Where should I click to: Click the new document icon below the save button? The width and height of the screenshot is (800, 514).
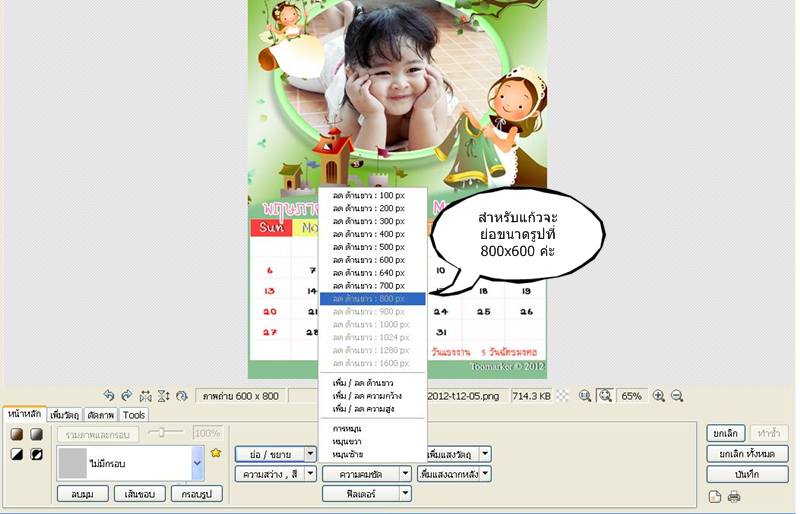pos(715,496)
